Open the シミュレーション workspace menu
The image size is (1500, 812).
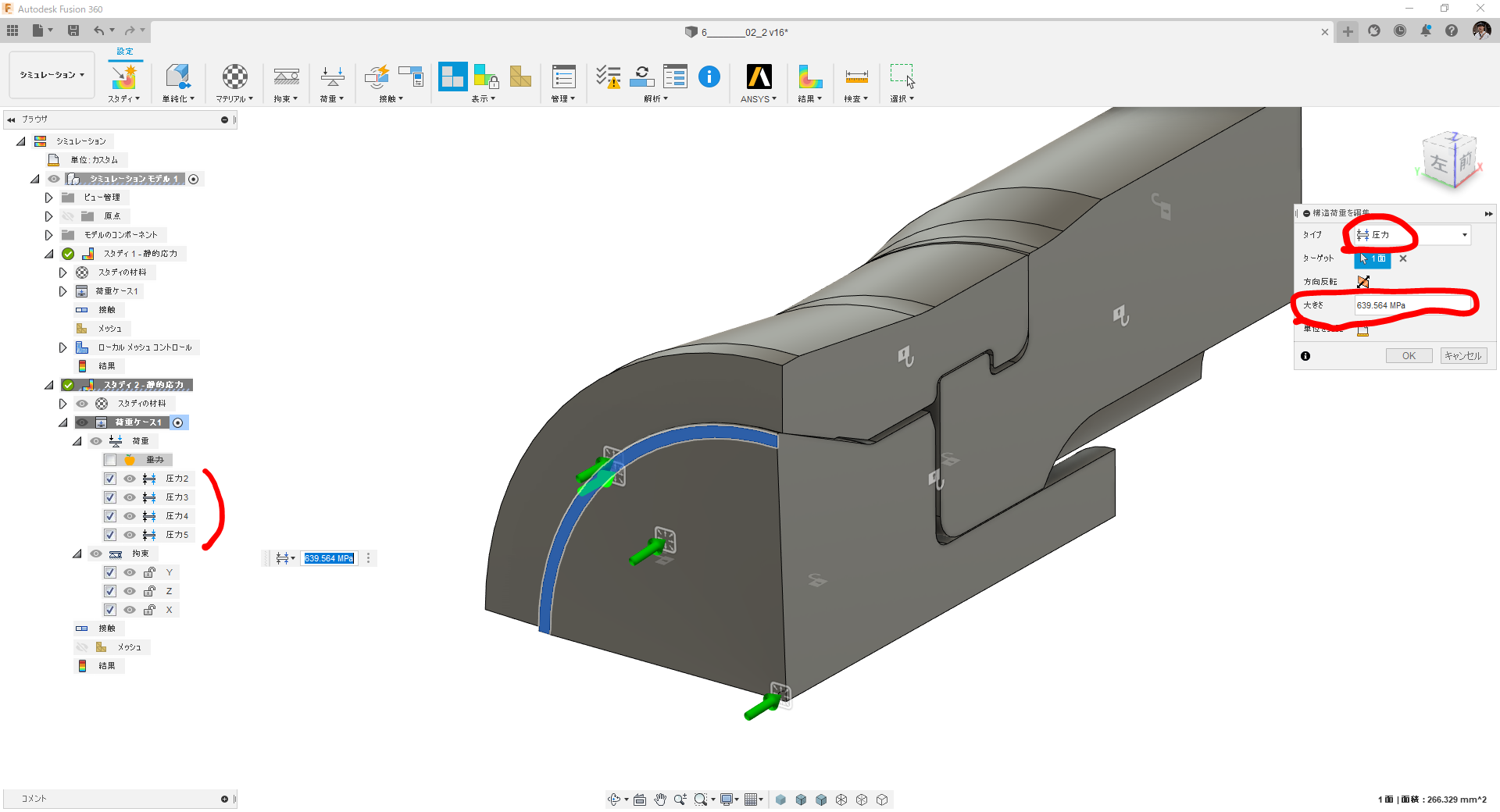pyautogui.click(x=52, y=75)
